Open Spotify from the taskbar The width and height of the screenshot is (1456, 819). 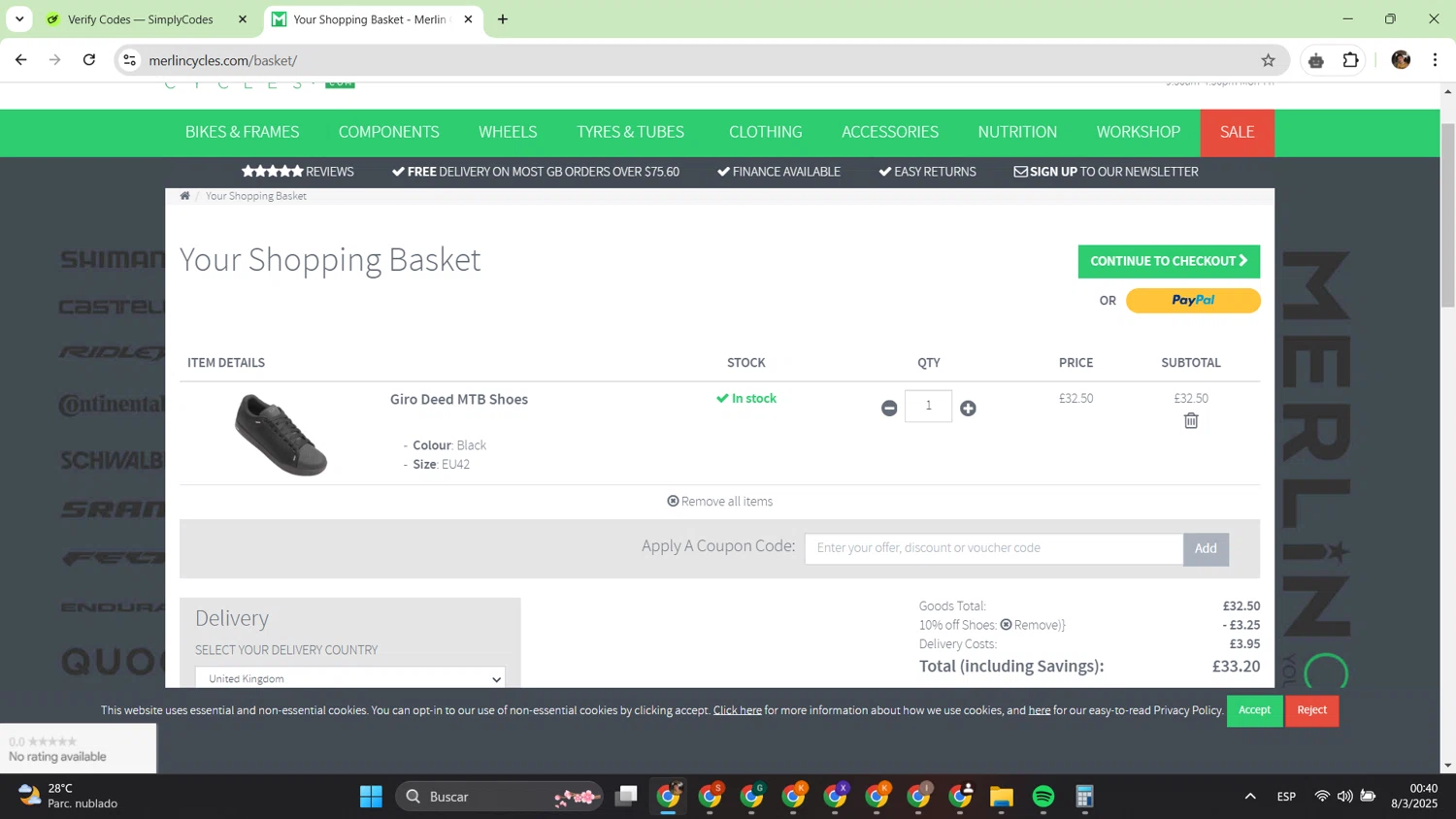(1043, 797)
